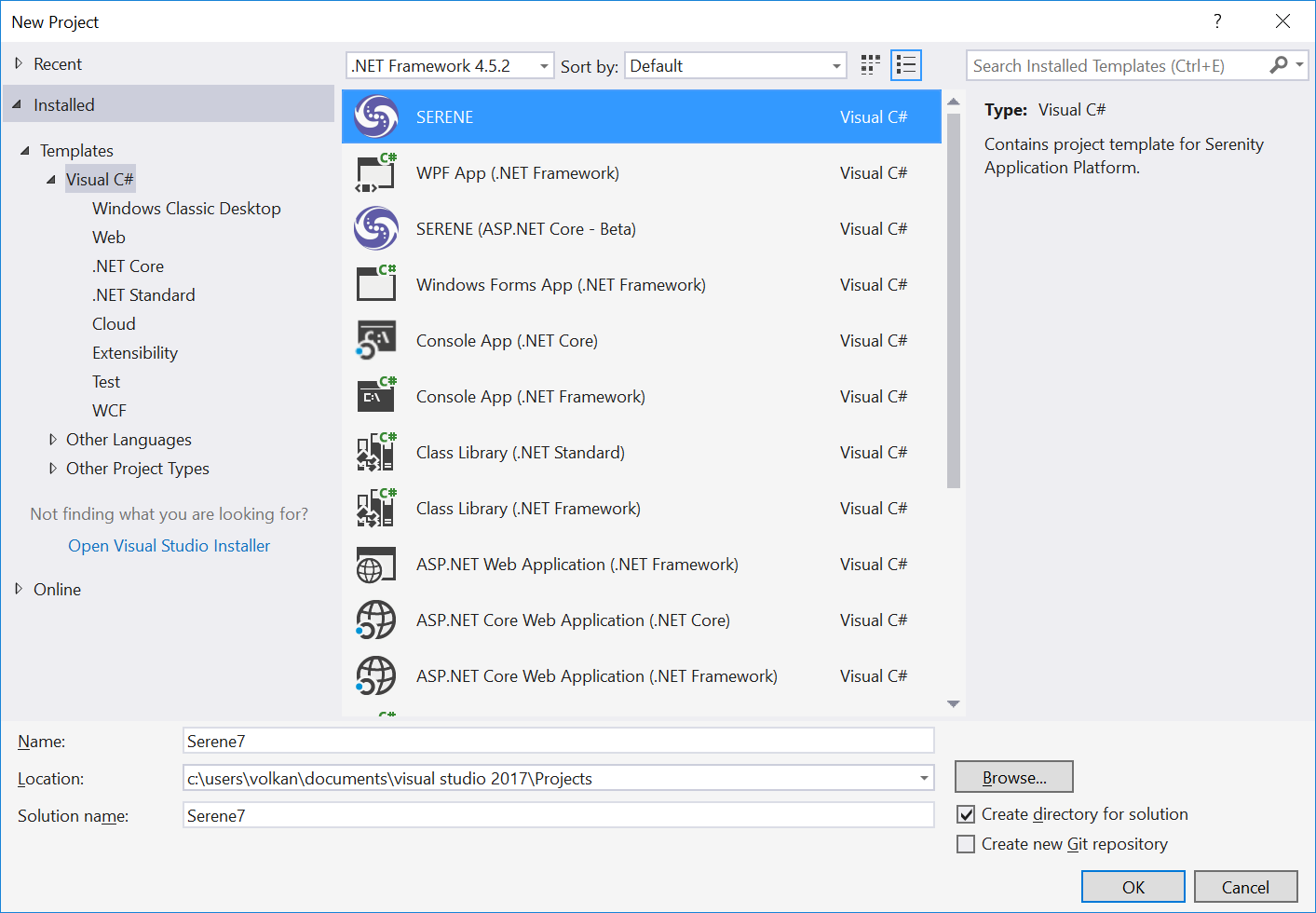1316x913 pixels.
Task: Focus the Solution name field
Action: tap(559, 815)
